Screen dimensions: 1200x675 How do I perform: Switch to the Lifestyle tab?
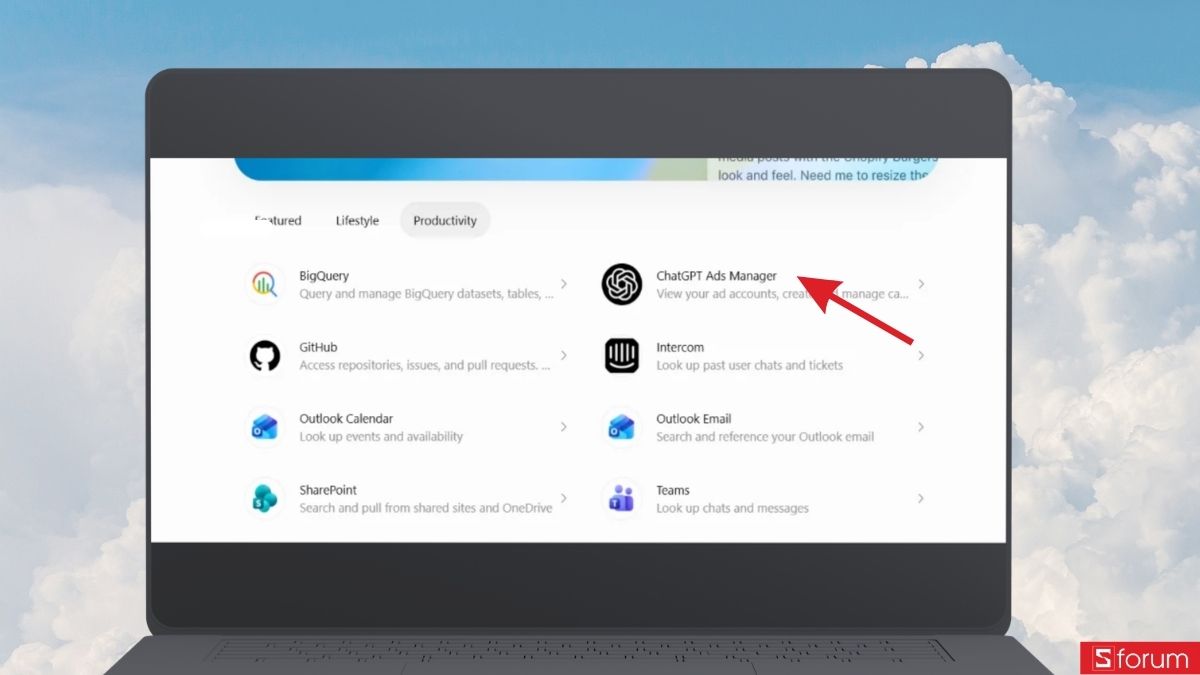pos(357,221)
